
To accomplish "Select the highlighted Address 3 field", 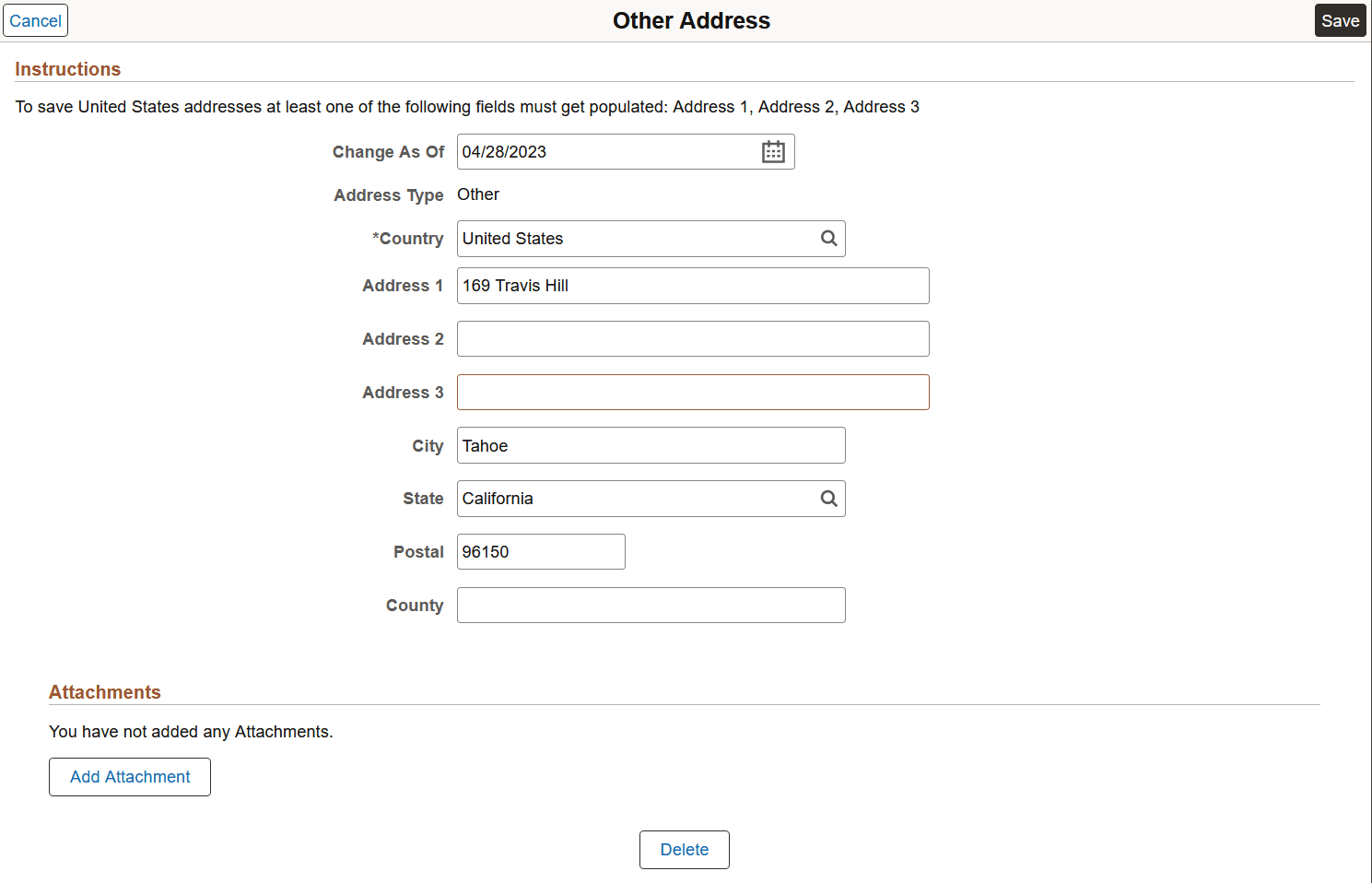I will pyautogui.click(x=691, y=392).
